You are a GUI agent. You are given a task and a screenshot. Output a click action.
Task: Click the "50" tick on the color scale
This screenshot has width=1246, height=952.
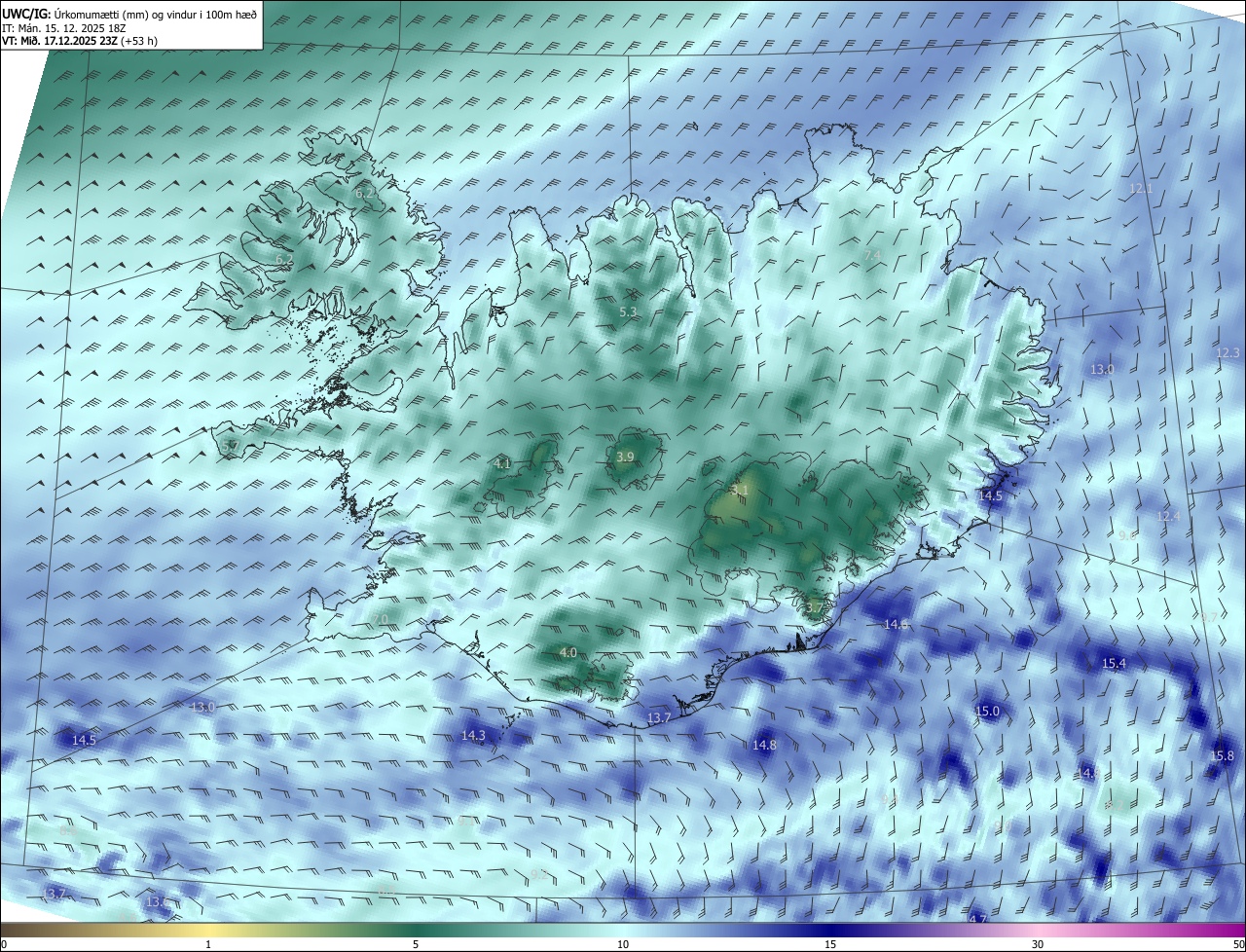[1238, 944]
